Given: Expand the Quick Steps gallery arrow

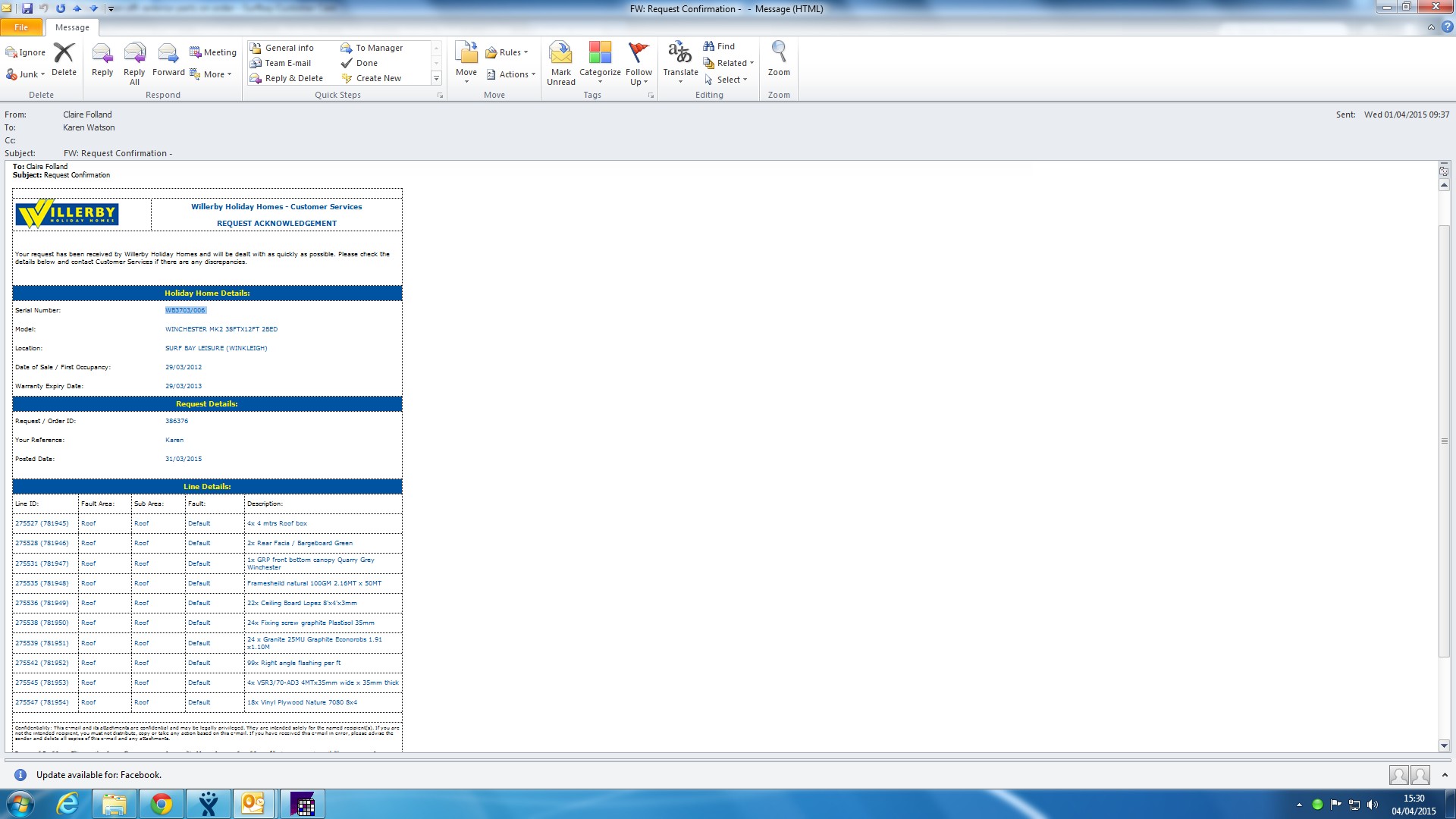Looking at the screenshot, I should [436, 78].
